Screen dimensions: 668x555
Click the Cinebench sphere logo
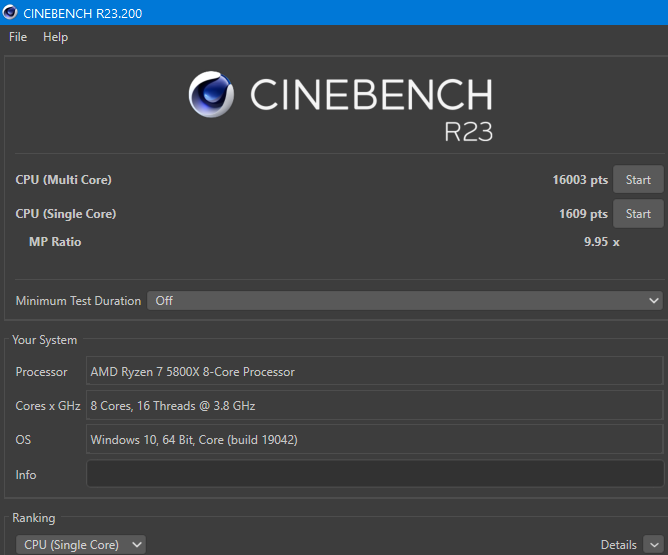click(x=211, y=94)
